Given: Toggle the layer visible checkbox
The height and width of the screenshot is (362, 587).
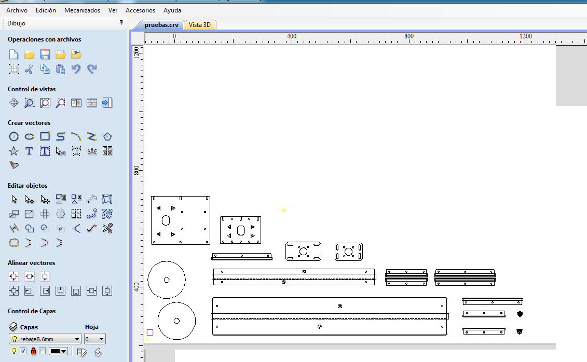Looking at the screenshot, I should (x=23, y=351).
